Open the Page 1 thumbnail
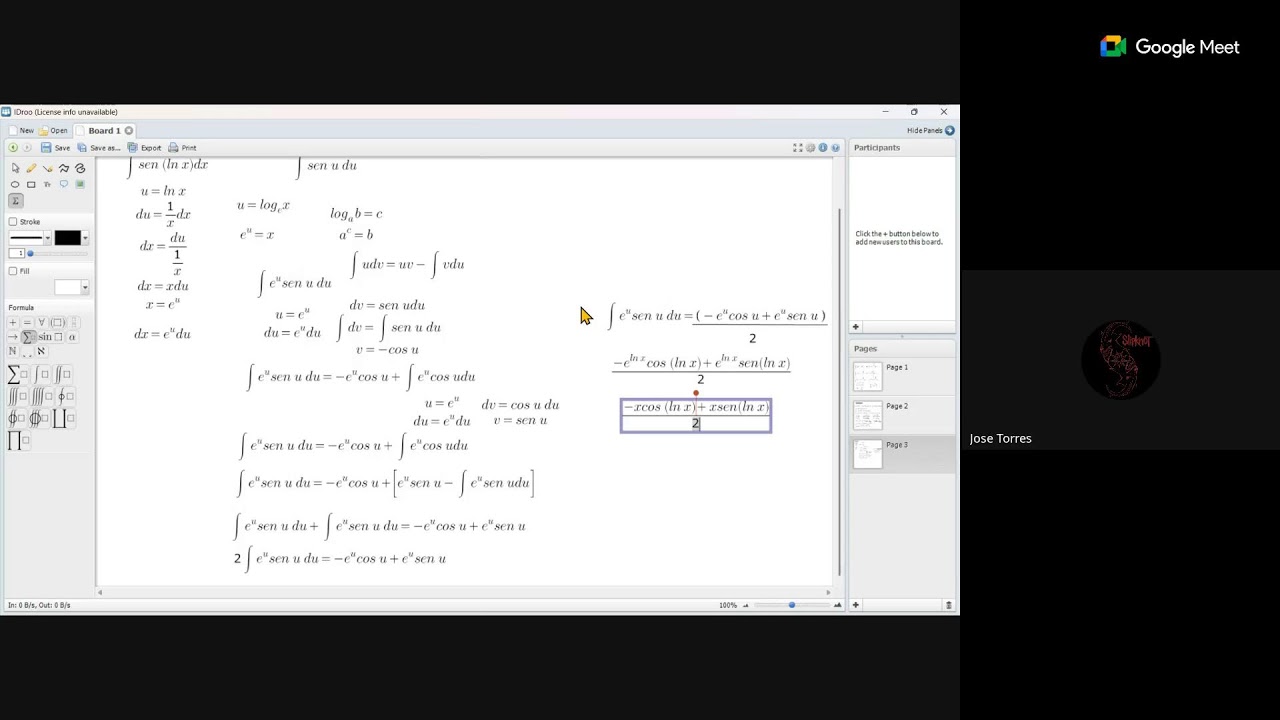This screenshot has width=1280, height=720. 868,377
